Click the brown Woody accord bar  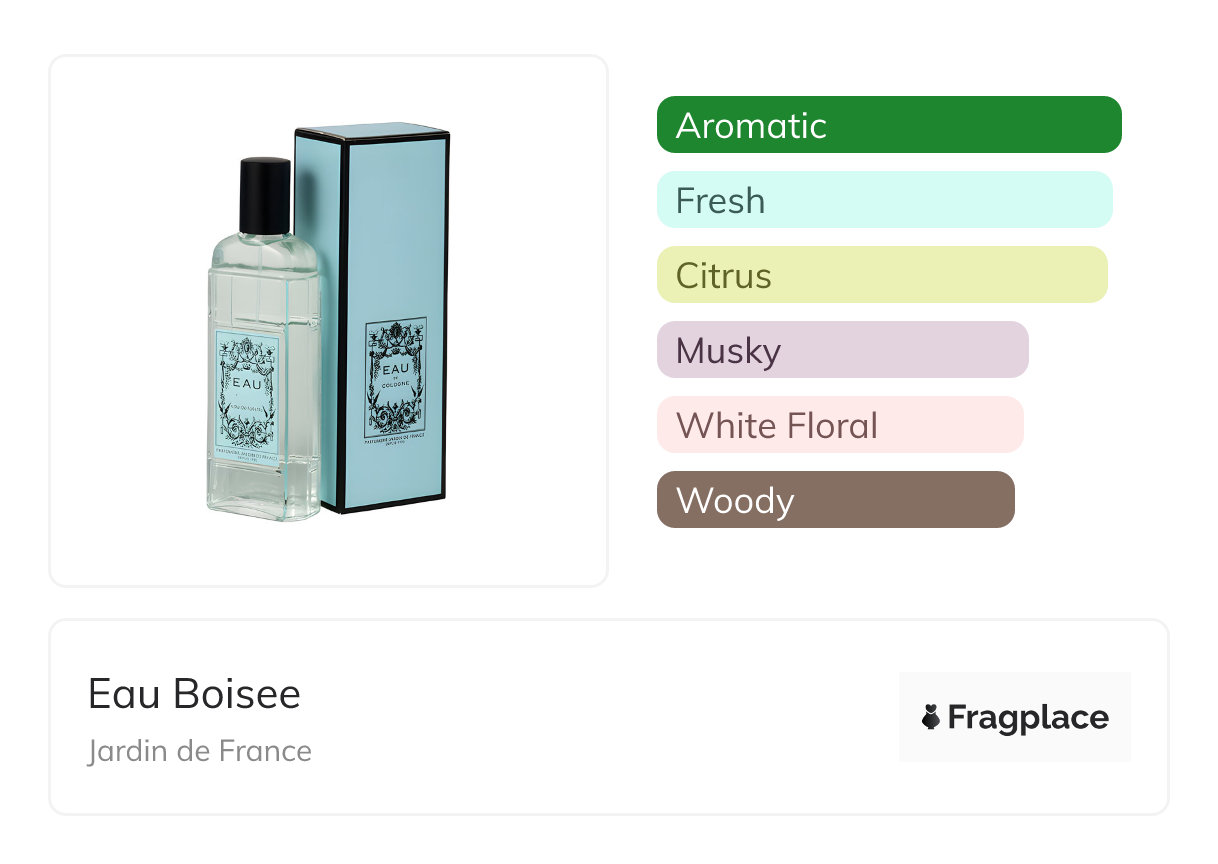(835, 500)
